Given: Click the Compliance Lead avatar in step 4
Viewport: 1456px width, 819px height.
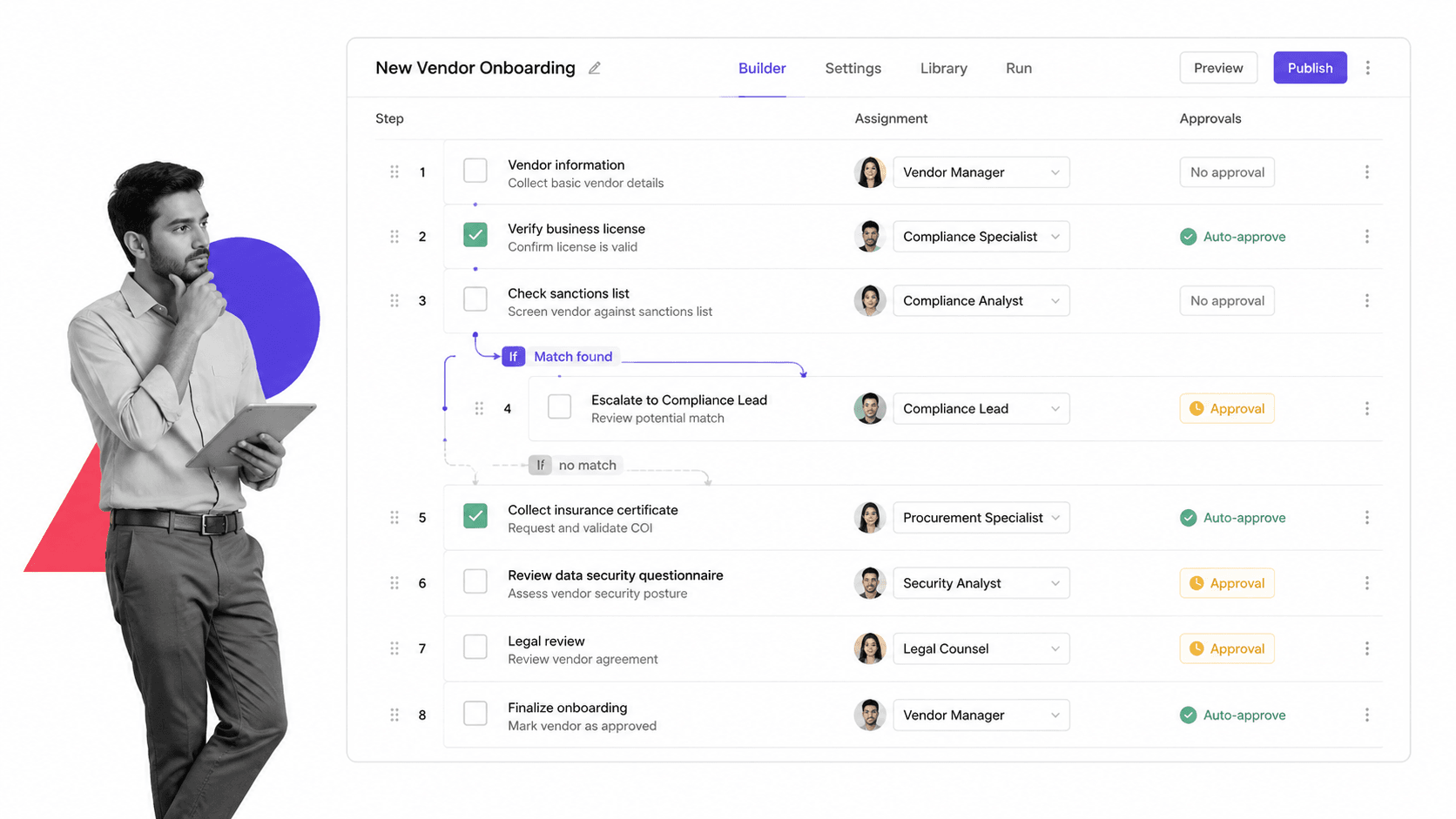Looking at the screenshot, I should pos(870,408).
